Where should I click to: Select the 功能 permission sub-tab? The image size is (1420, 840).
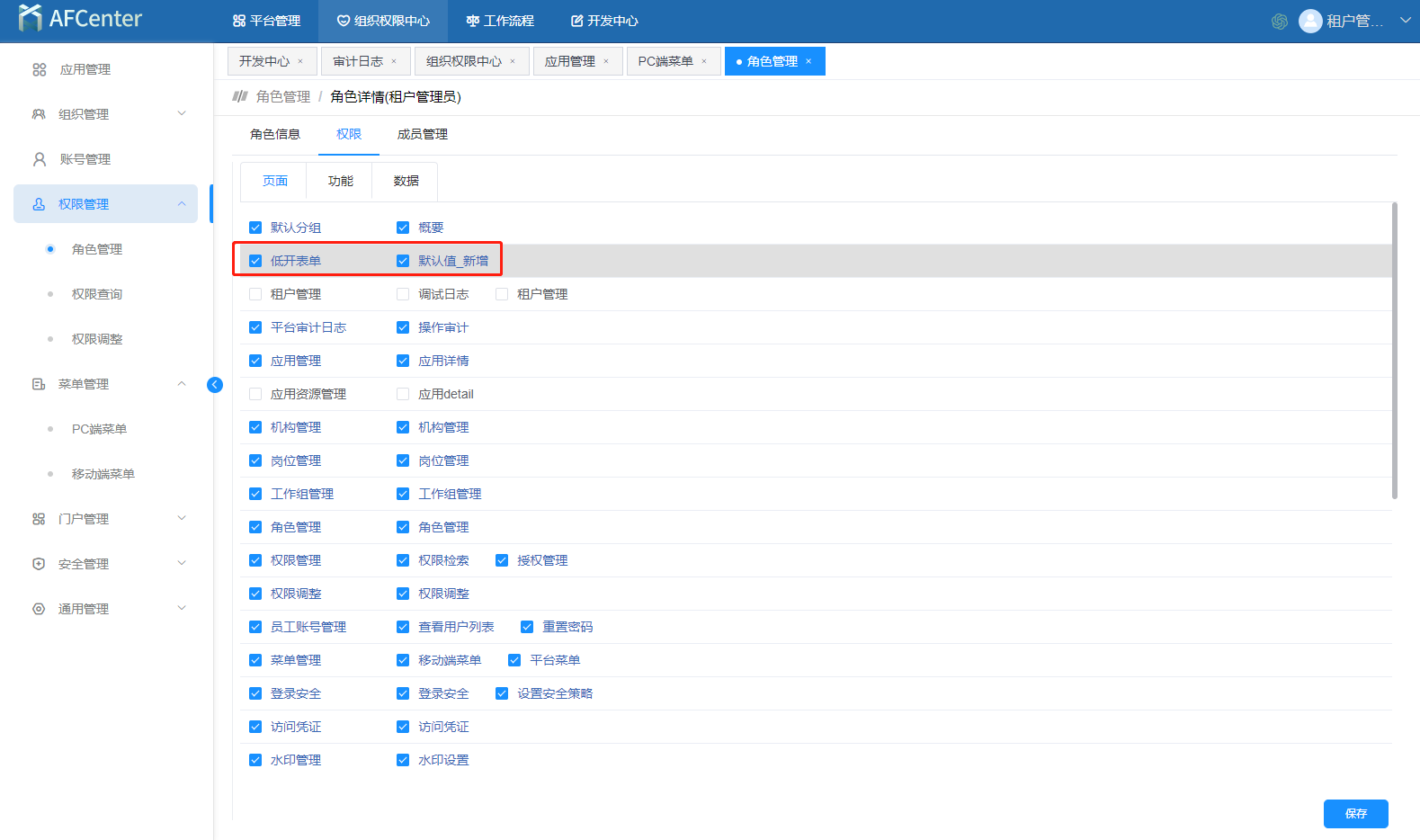pos(340,181)
